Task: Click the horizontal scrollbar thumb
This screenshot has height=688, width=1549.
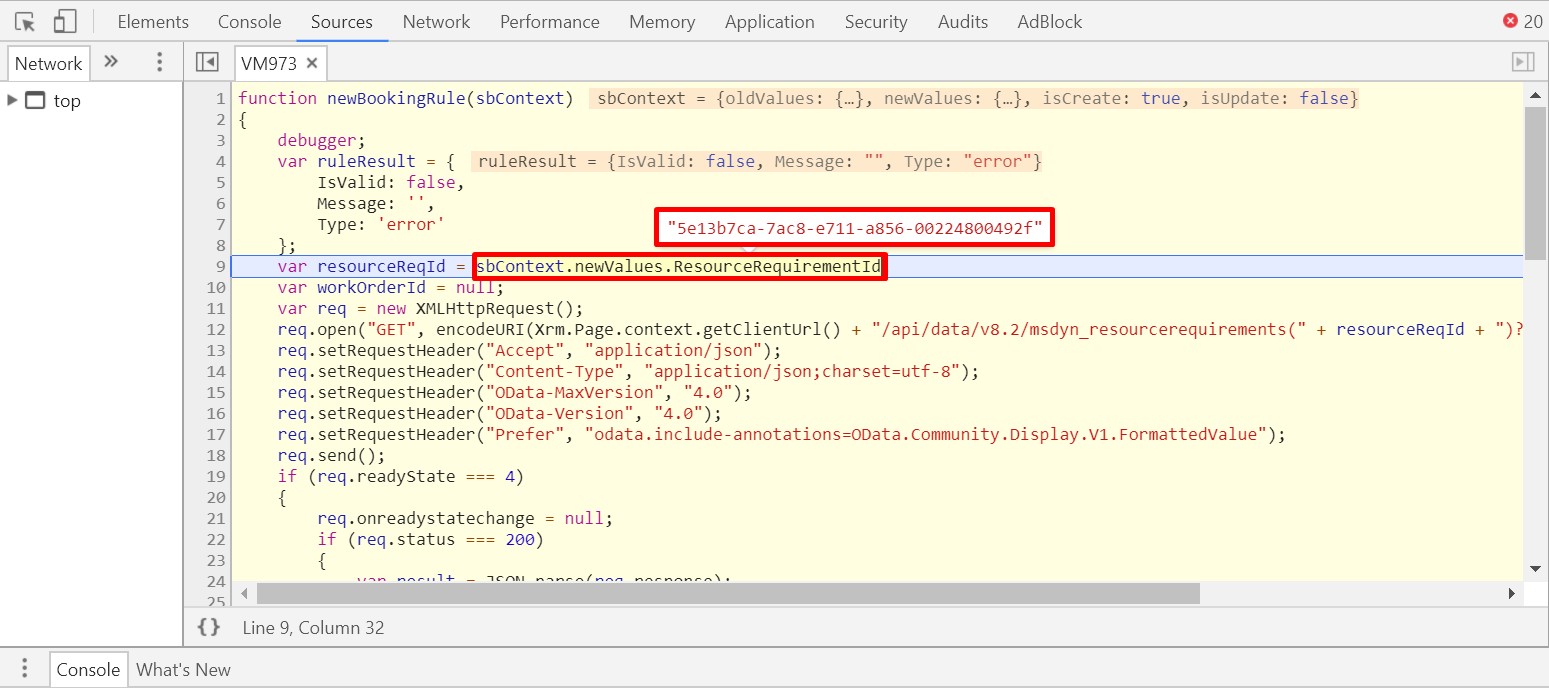Action: (728, 594)
